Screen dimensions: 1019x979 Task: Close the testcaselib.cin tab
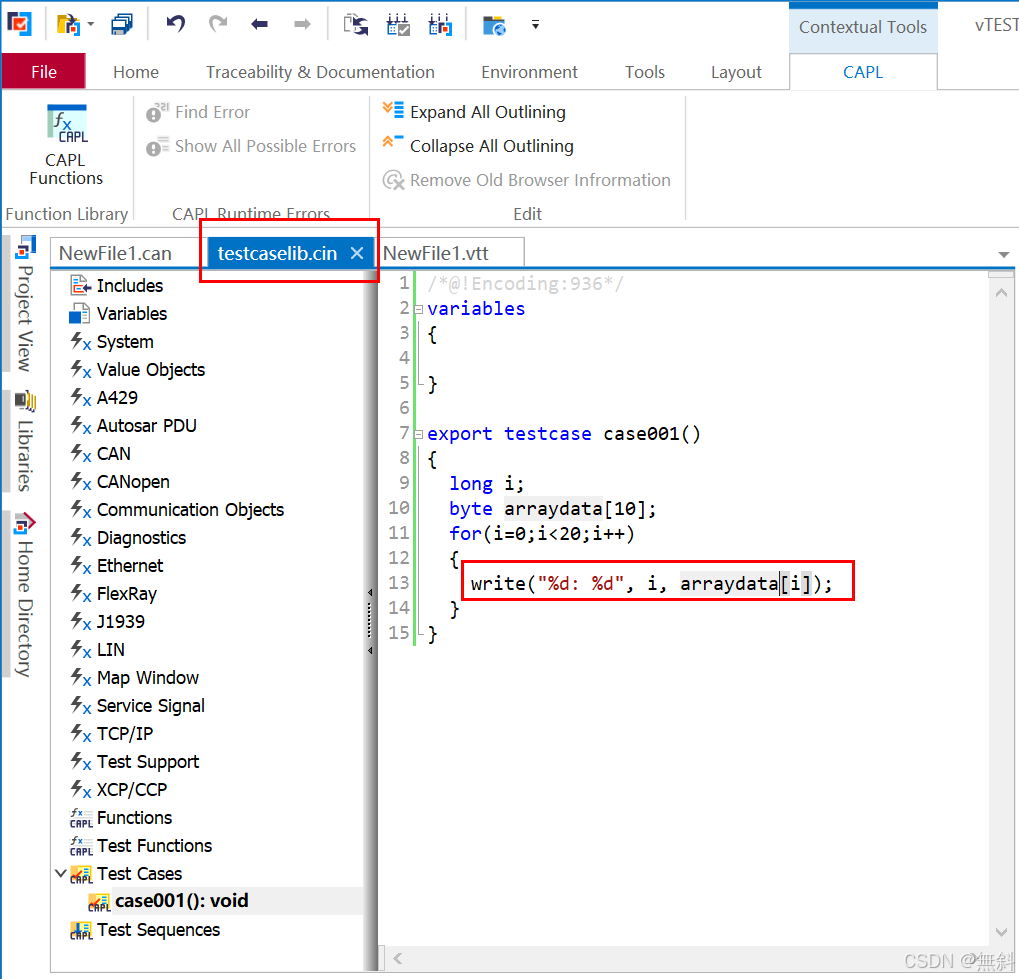click(357, 253)
